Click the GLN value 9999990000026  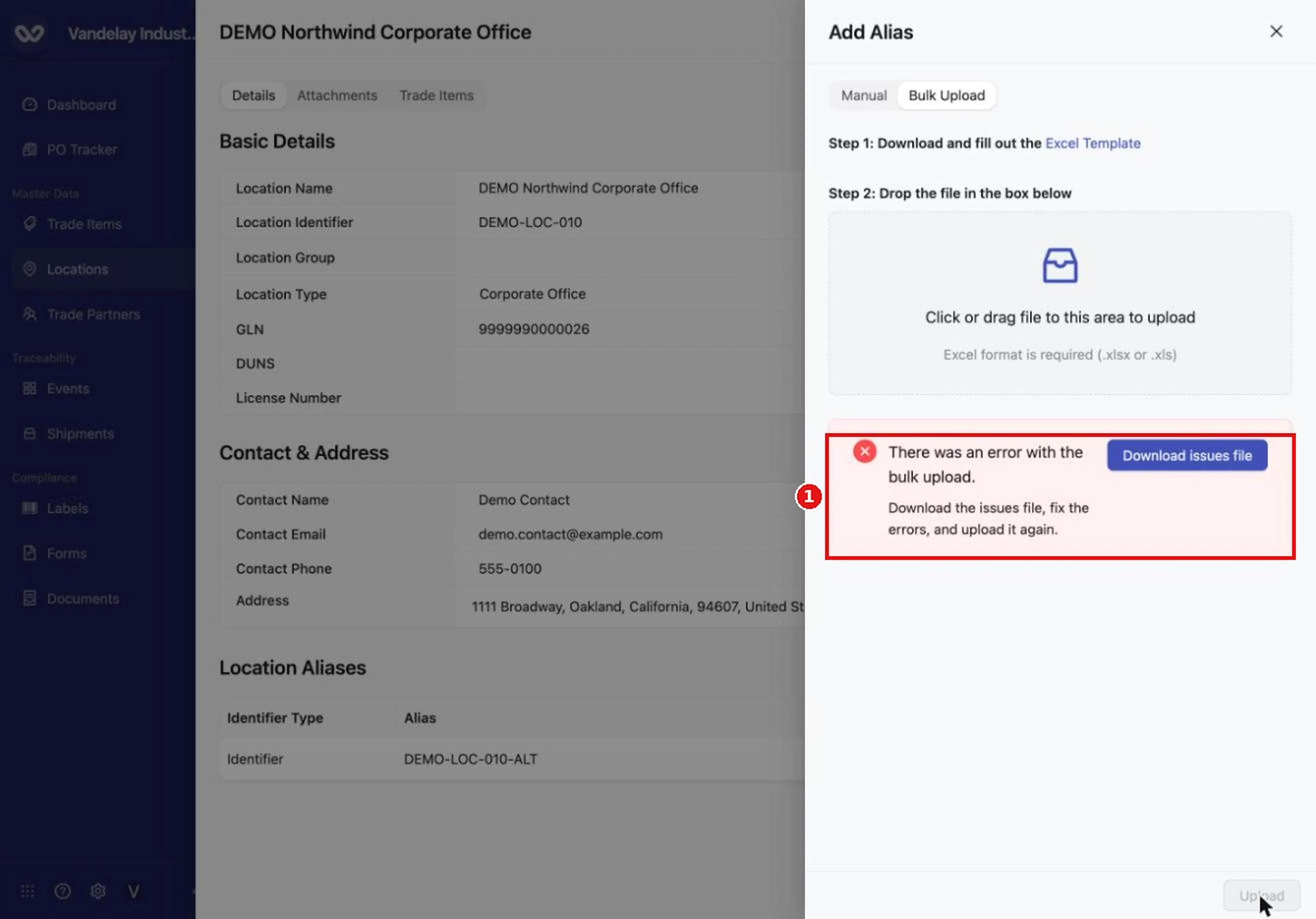(534, 329)
